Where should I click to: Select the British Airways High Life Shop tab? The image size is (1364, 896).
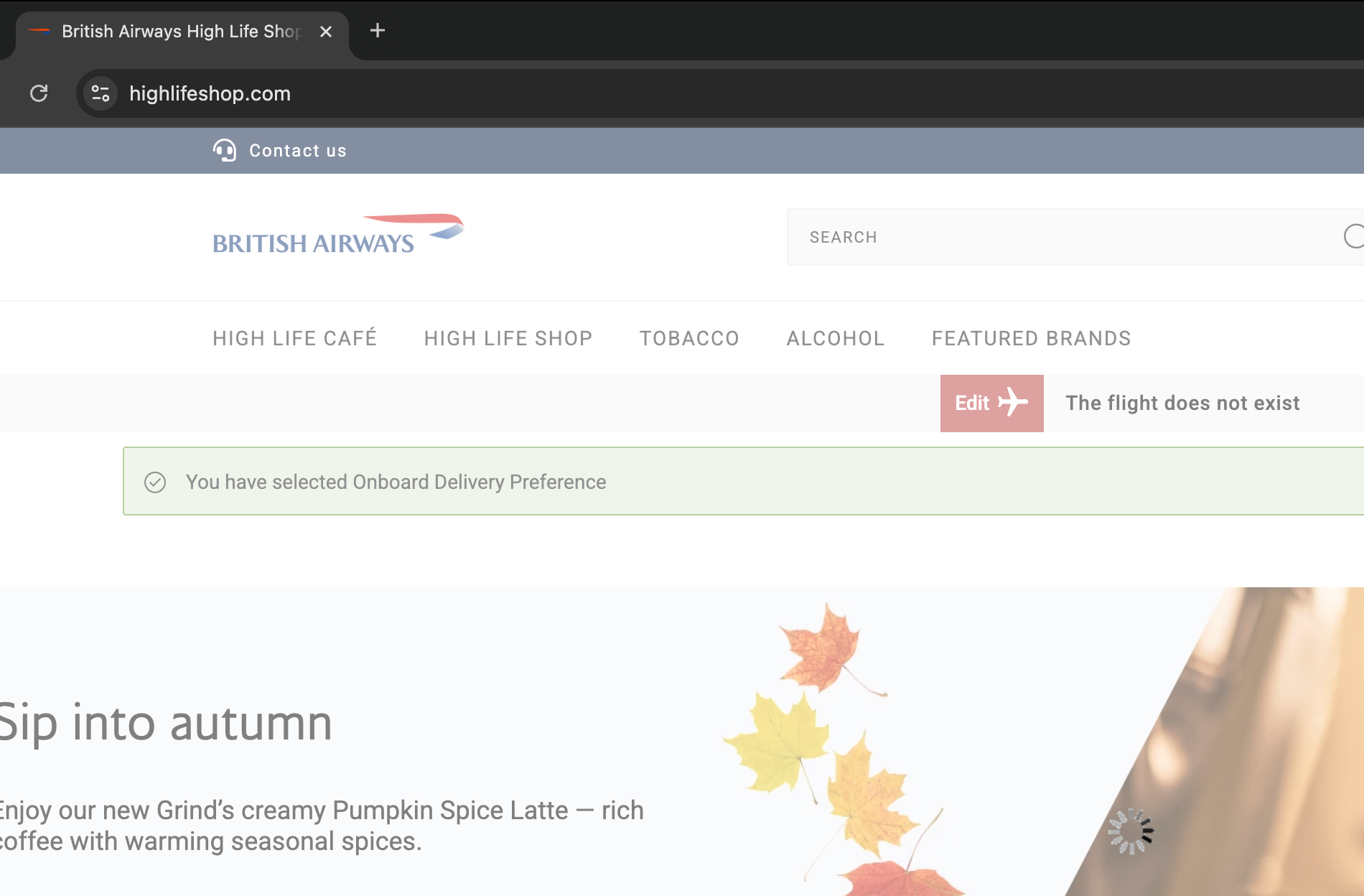pyautogui.click(x=179, y=32)
